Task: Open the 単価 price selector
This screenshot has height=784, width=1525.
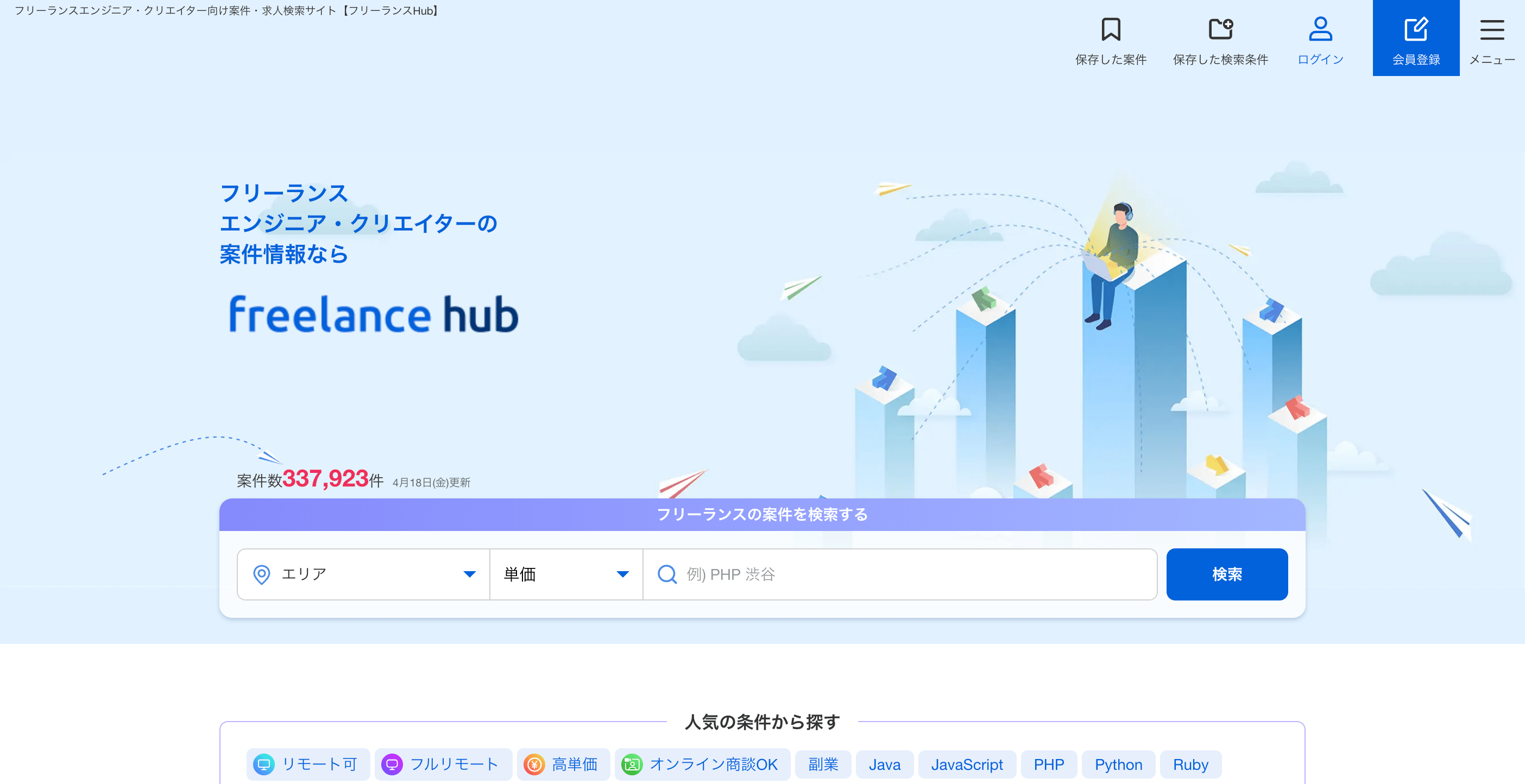Action: point(566,574)
